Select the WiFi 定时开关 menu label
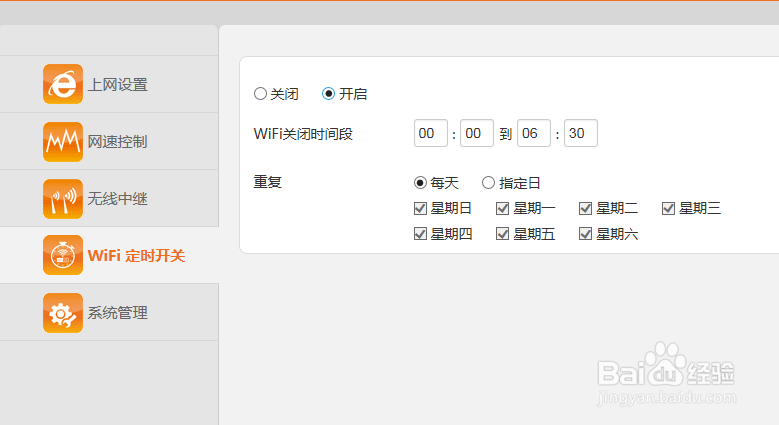Image resolution: width=779 pixels, height=425 pixels. tap(137, 255)
